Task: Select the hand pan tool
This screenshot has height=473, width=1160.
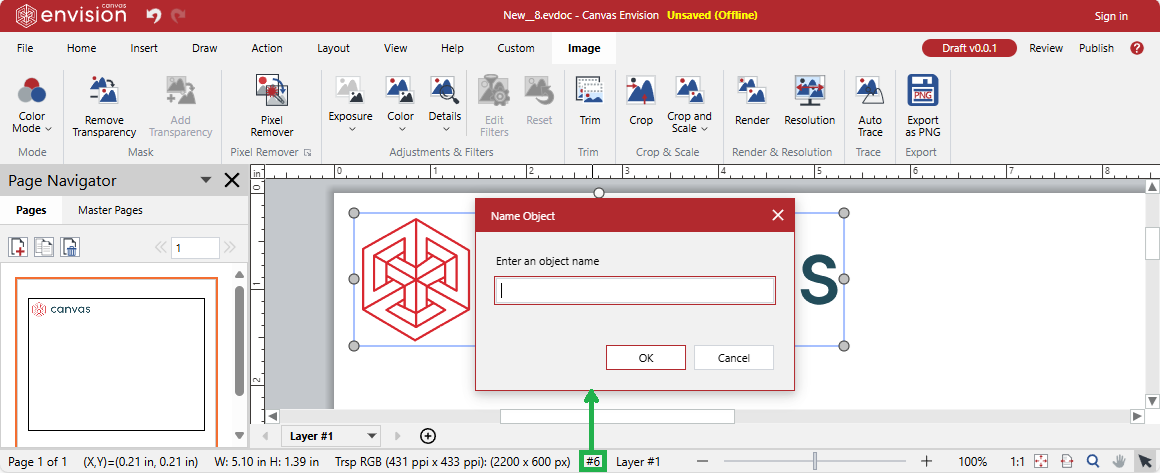Action: coord(1119,461)
